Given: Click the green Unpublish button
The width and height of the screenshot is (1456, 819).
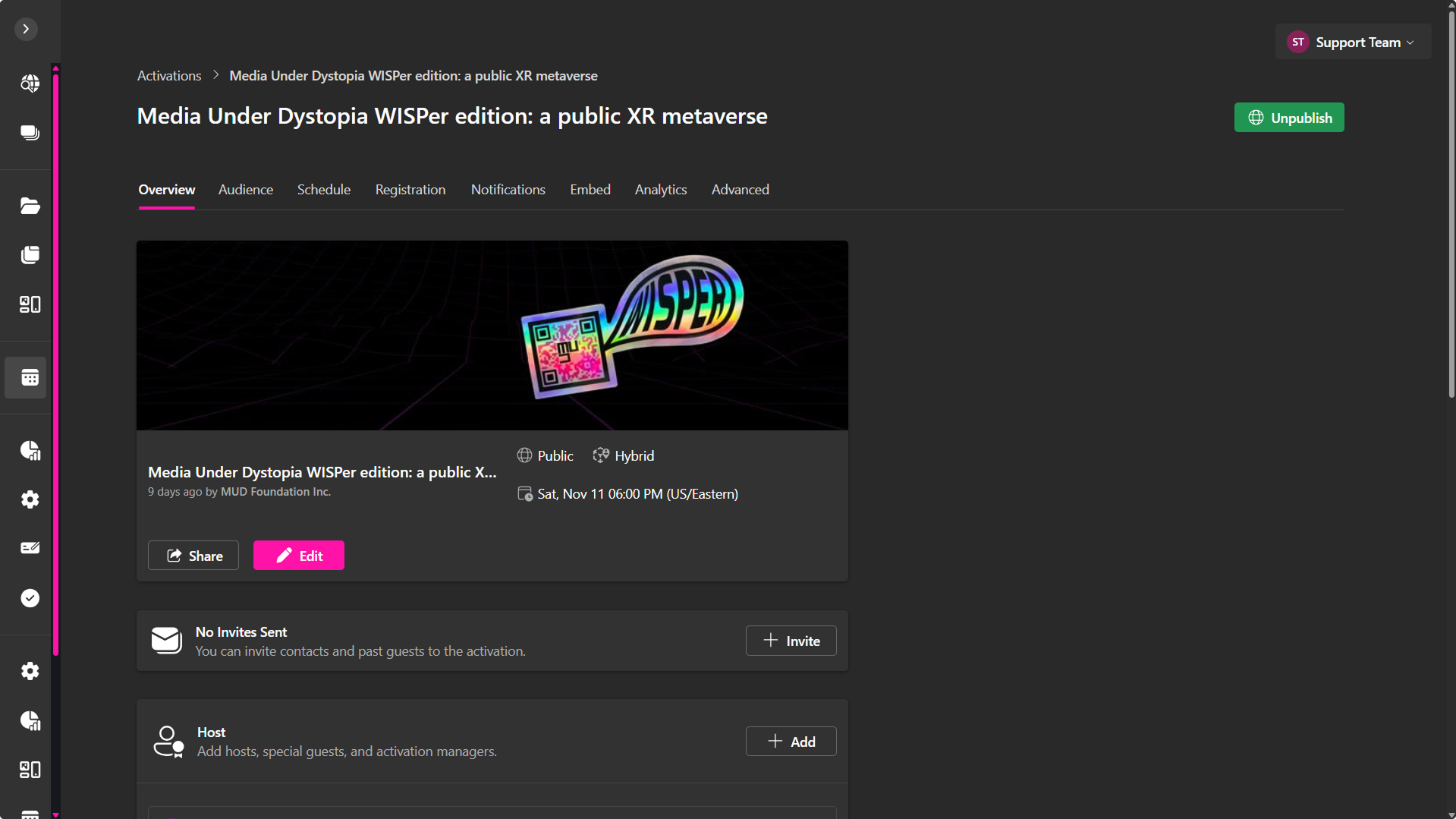Looking at the screenshot, I should (1288, 118).
